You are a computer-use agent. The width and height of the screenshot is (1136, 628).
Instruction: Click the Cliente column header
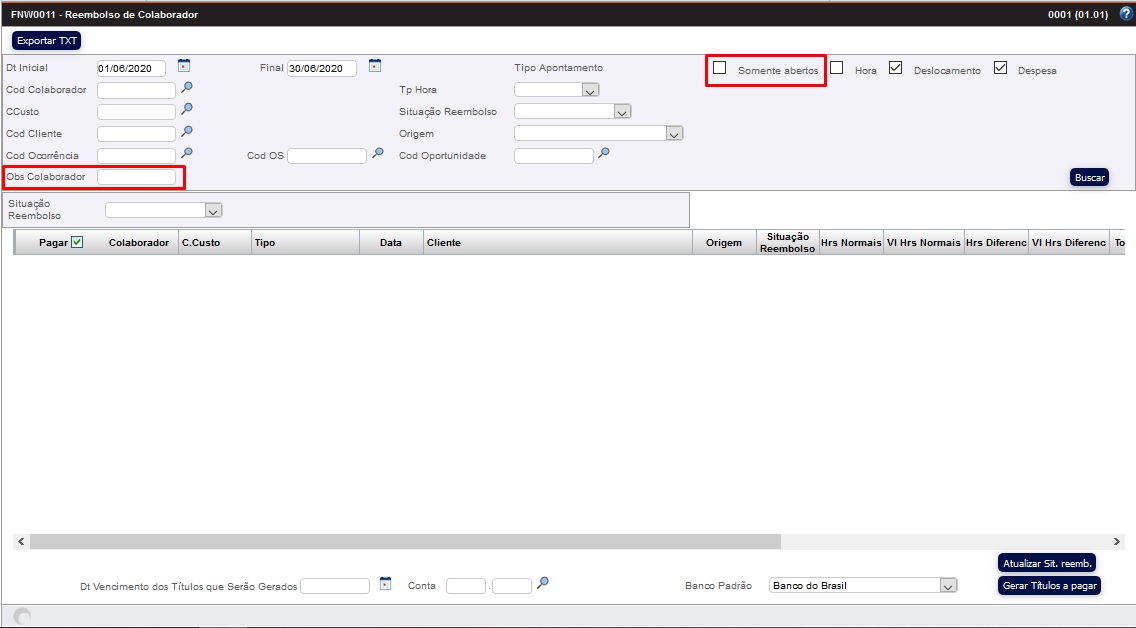coord(444,243)
